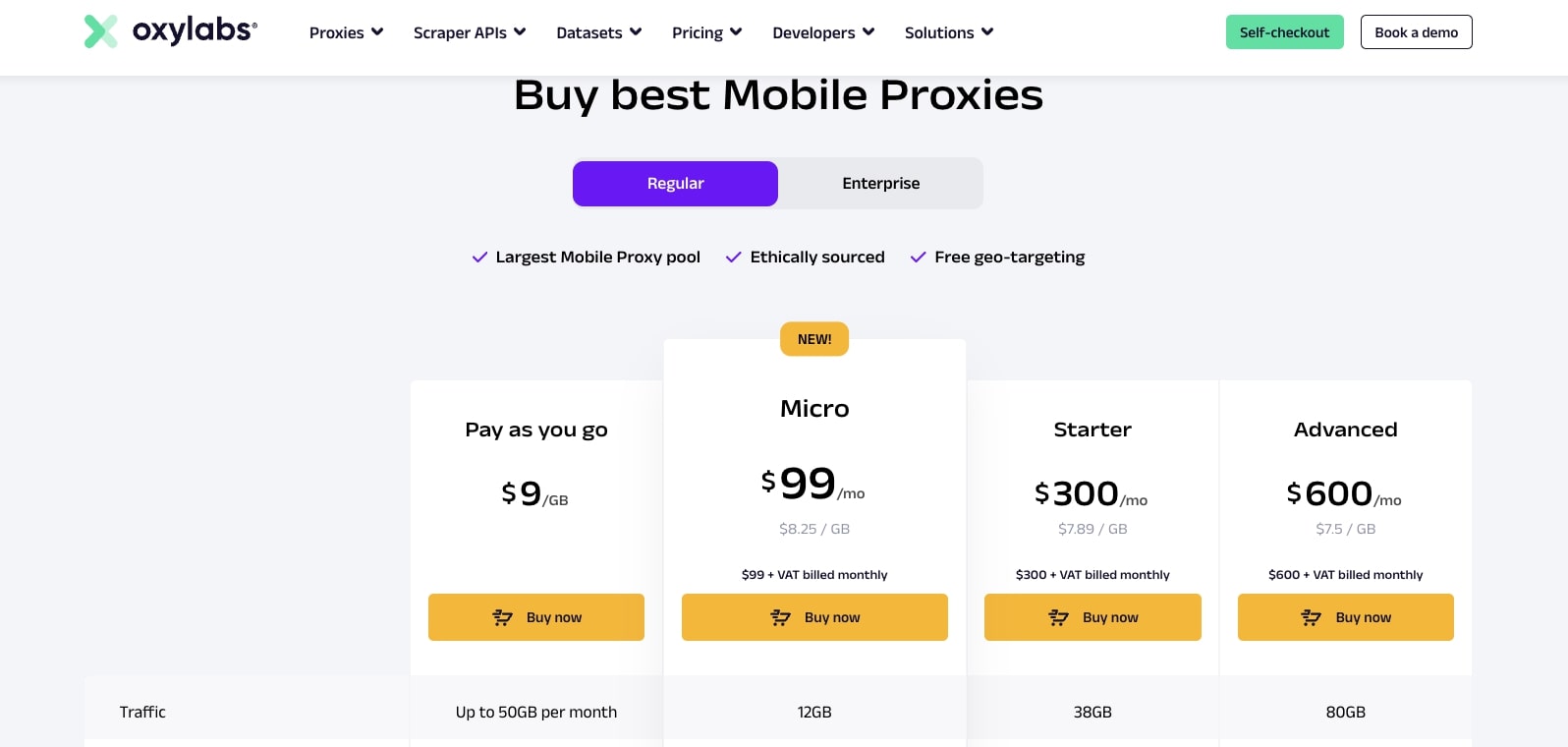1568x747 pixels.
Task: Click checkmark beside Ethically sourced
Action: [x=733, y=258]
